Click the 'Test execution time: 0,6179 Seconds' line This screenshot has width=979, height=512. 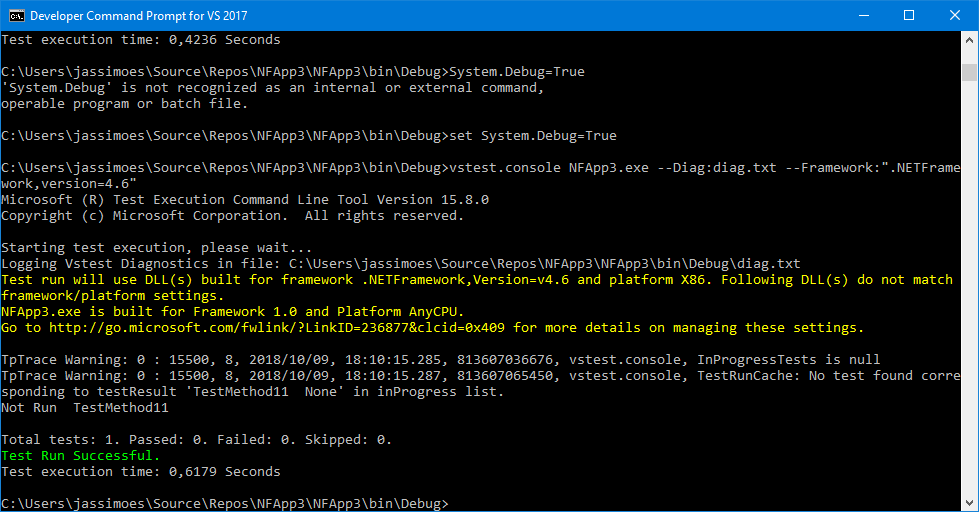pyautogui.click(x=141, y=471)
